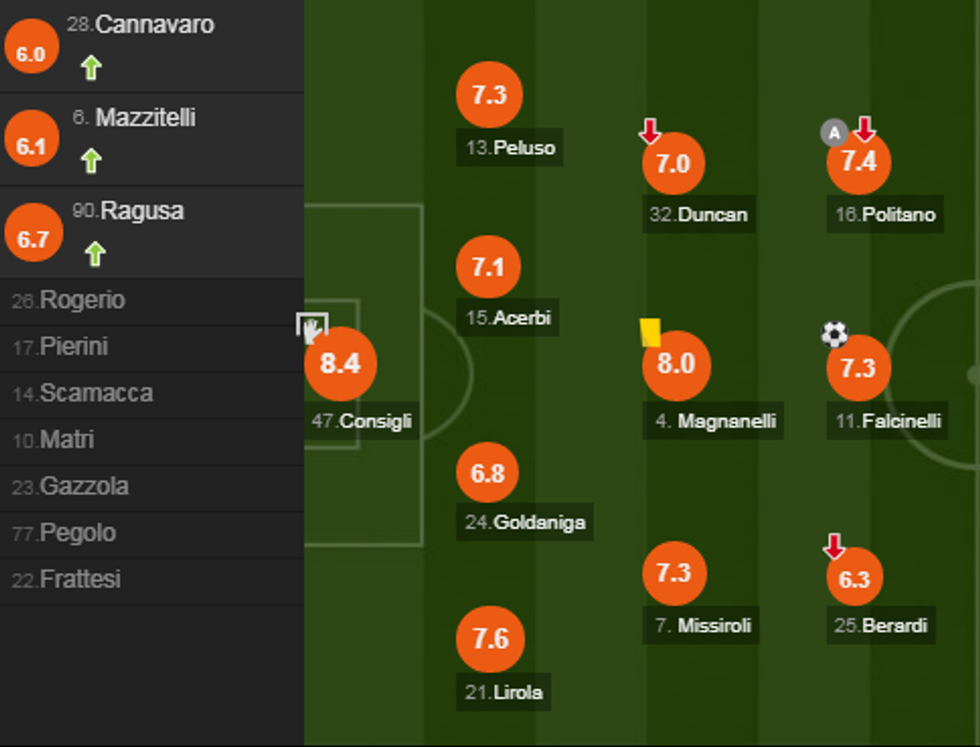Click Lirola's 7.6 rating circle

pyautogui.click(x=490, y=639)
